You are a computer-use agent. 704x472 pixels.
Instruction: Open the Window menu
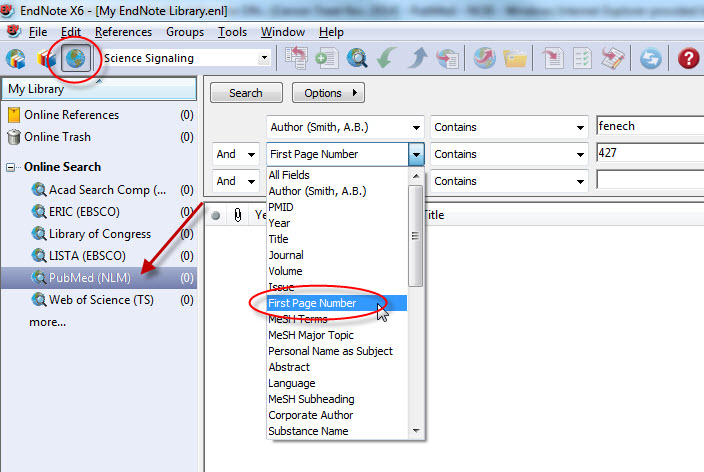coord(283,32)
